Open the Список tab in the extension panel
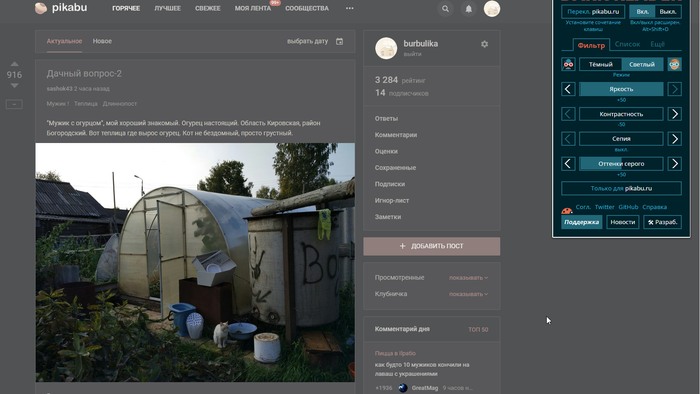The height and width of the screenshot is (394, 700). tap(627, 44)
